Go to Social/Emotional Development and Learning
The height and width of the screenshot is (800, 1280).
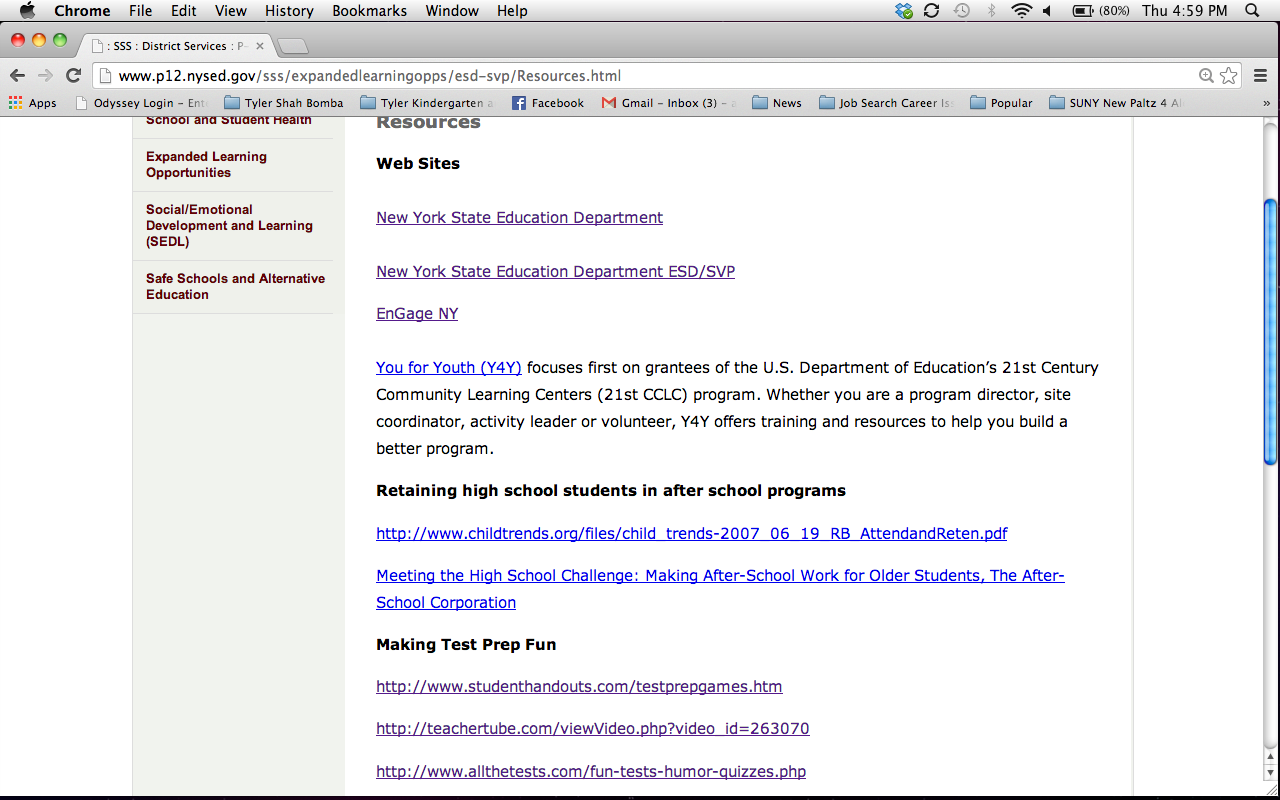click(229, 225)
